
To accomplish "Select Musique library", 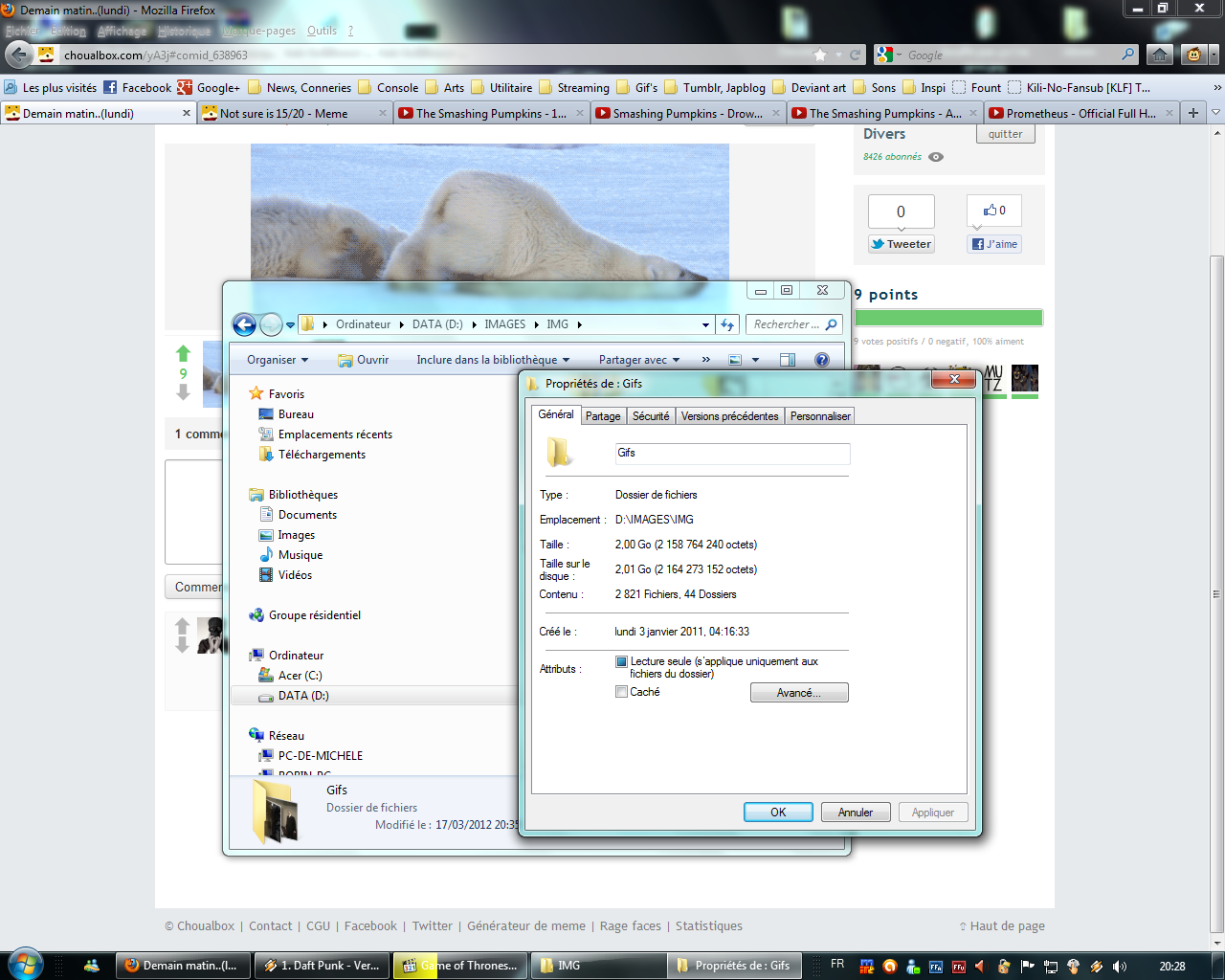I will point(300,555).
